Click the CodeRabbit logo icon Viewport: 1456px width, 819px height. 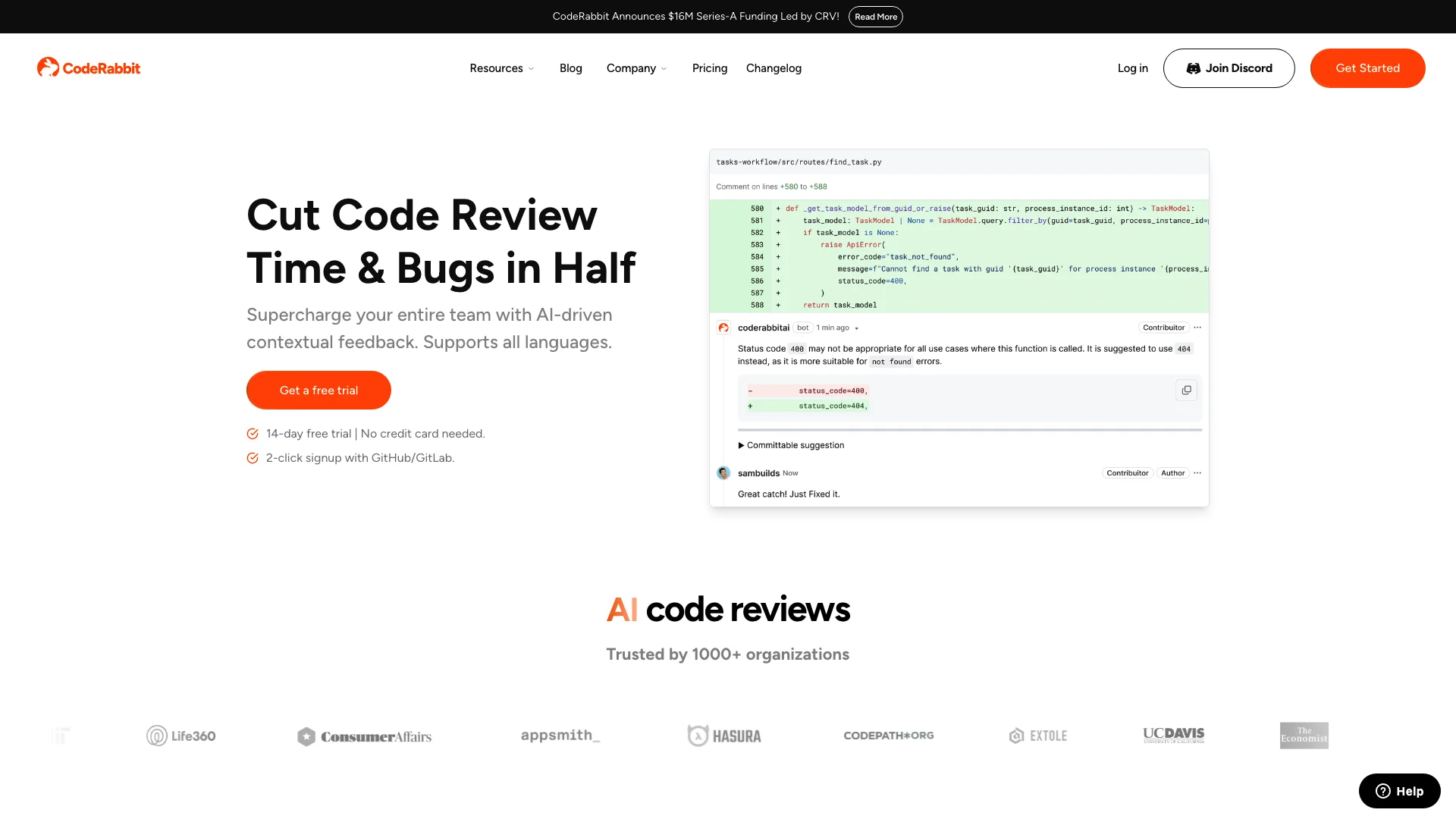[47, 67]
